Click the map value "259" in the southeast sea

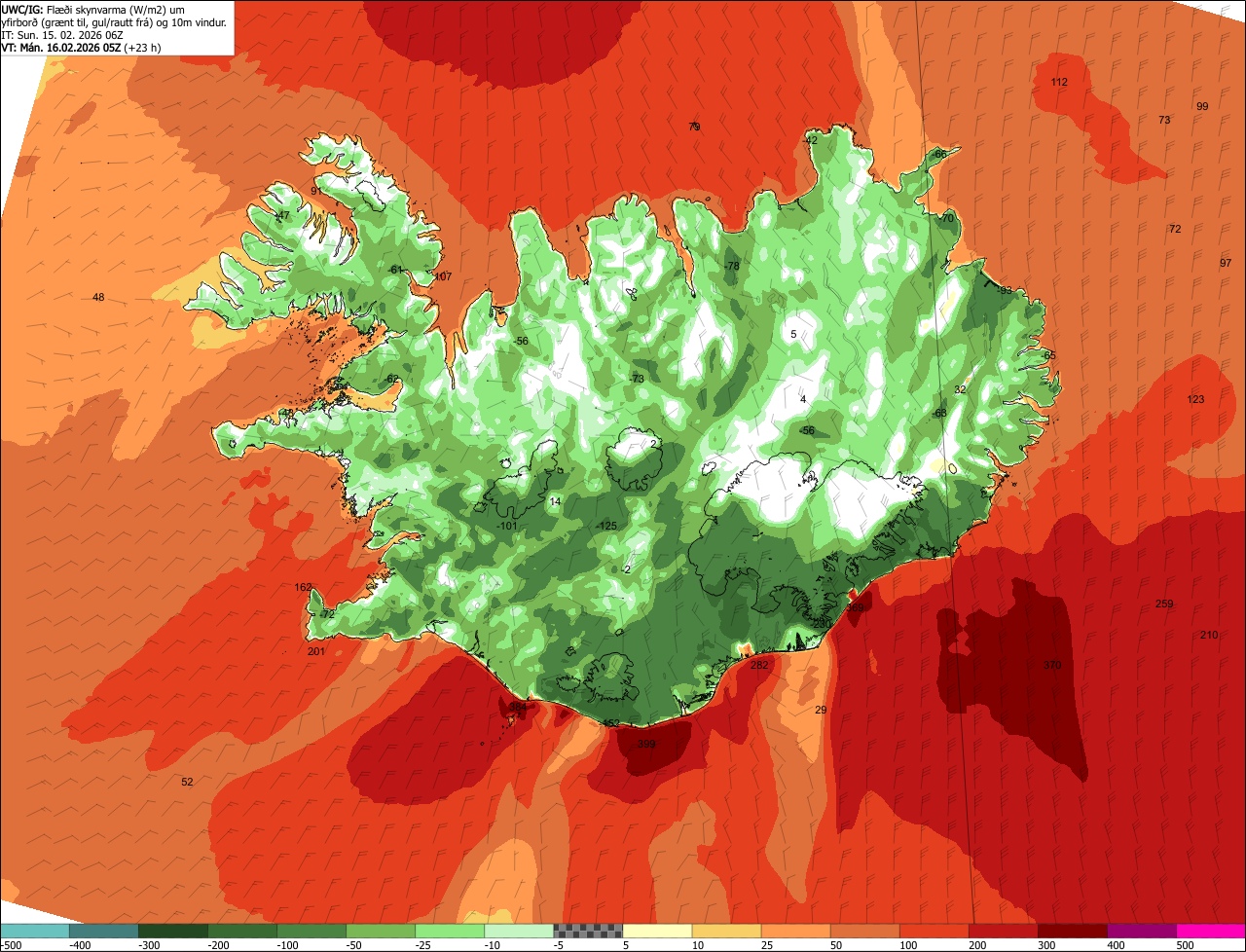click(1164, 604)
